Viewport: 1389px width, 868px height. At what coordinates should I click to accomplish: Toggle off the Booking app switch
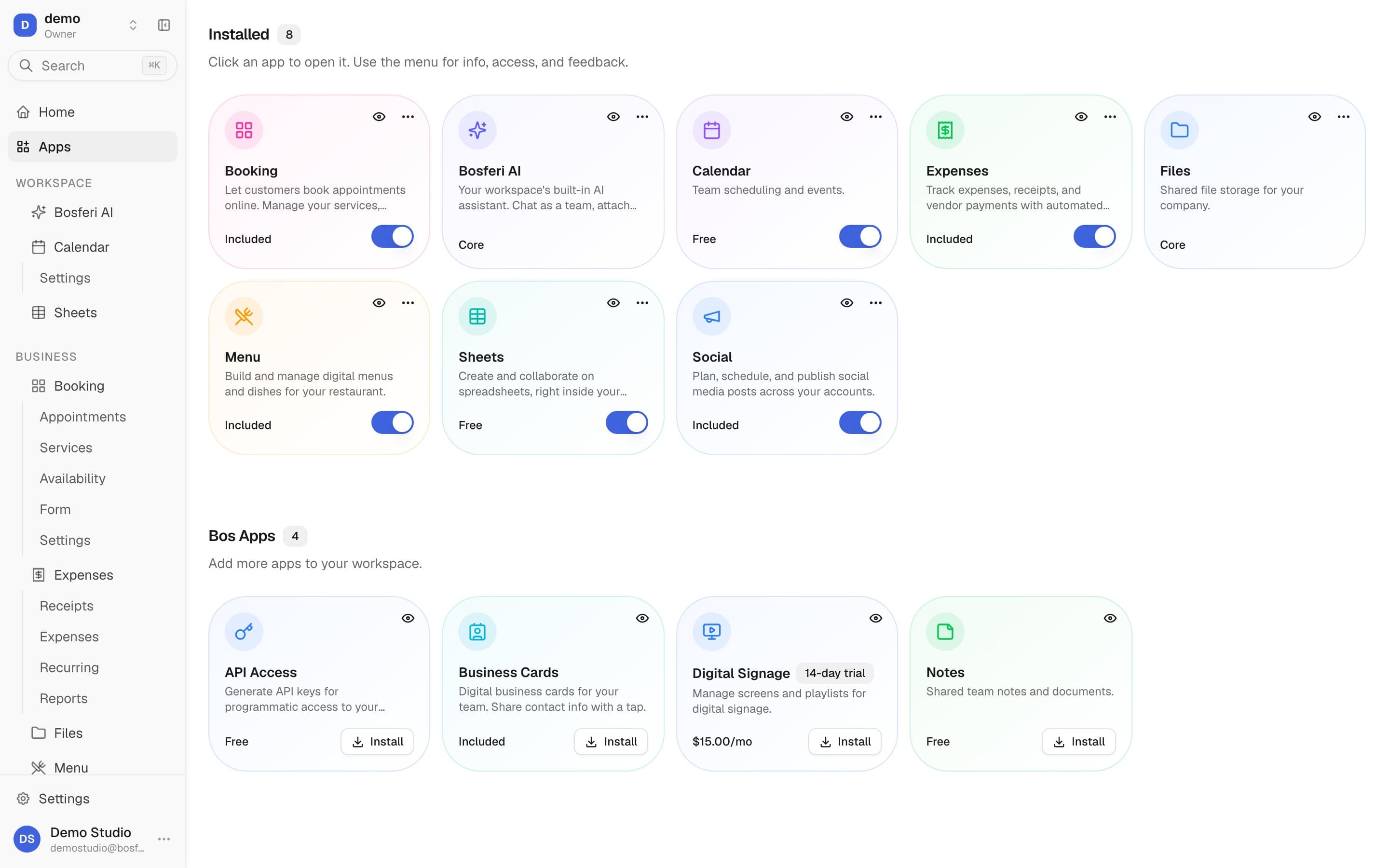click(393, 236)
